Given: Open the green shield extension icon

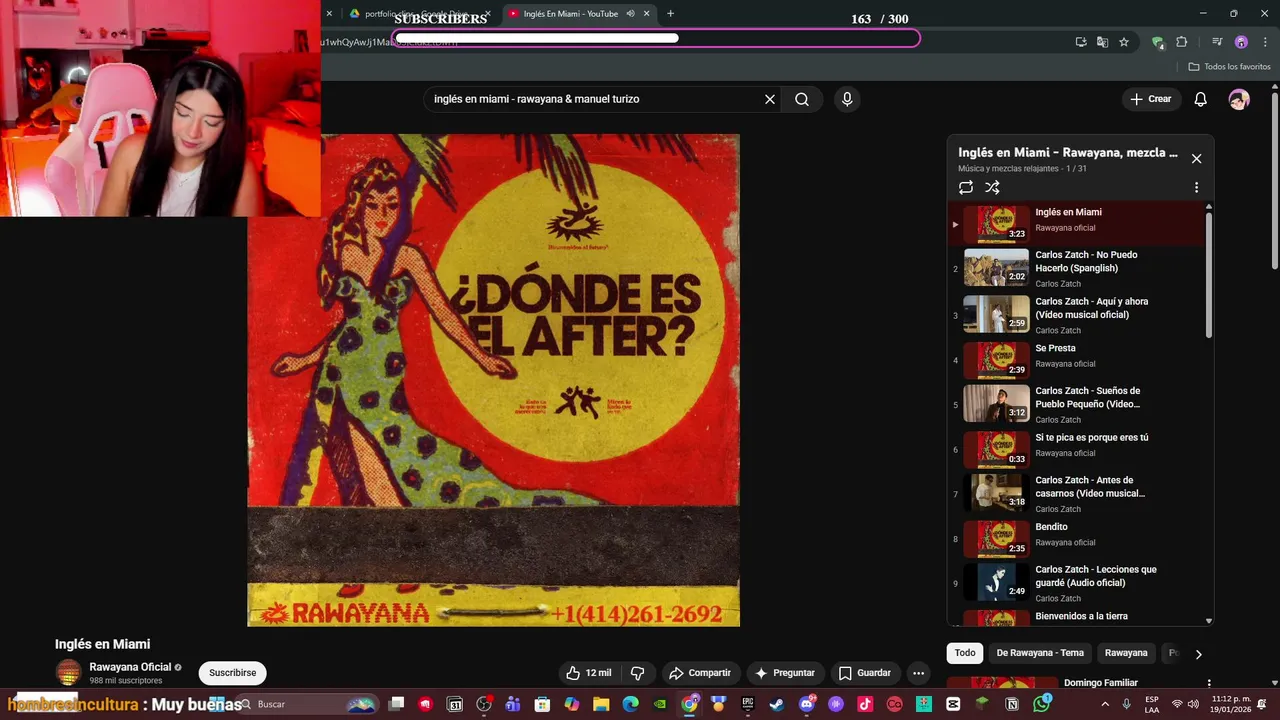Looking at the screenshot, I should [x=1158, y=42].
